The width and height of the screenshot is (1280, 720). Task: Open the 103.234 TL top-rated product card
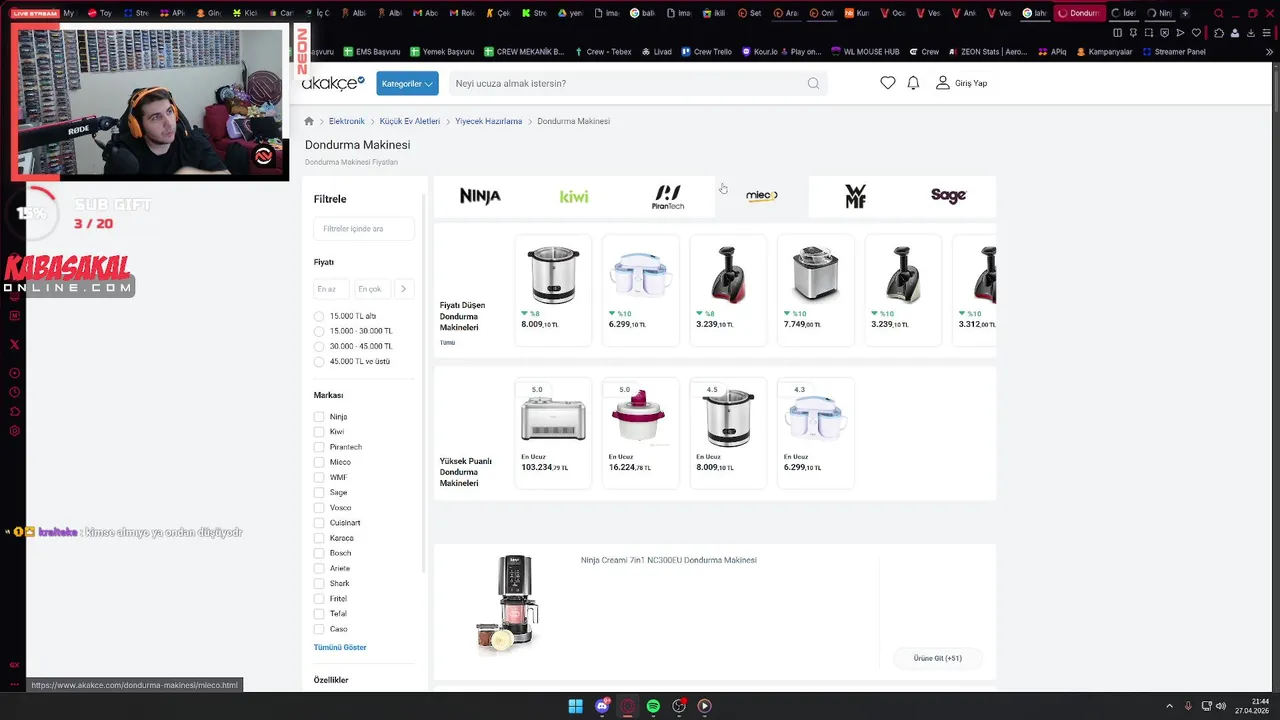tap(553, 432)
